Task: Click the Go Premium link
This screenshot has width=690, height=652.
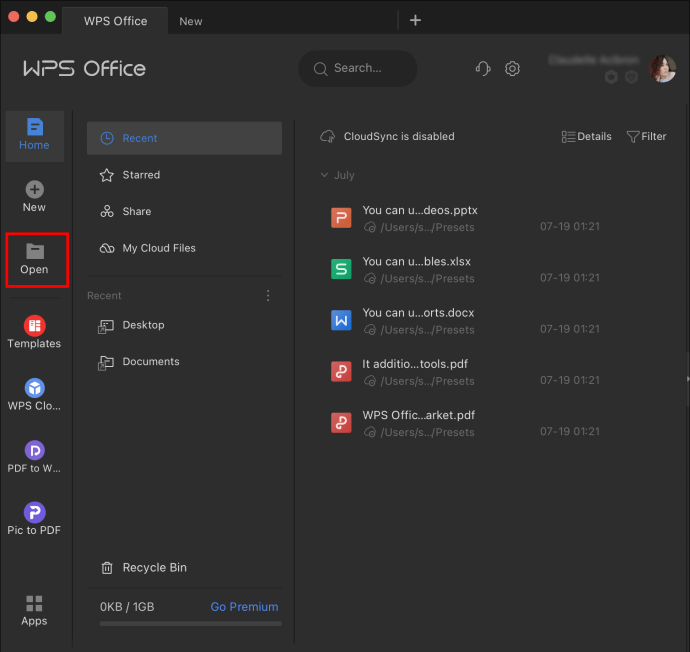Action: pyautogui.click(x=244, y=607)
